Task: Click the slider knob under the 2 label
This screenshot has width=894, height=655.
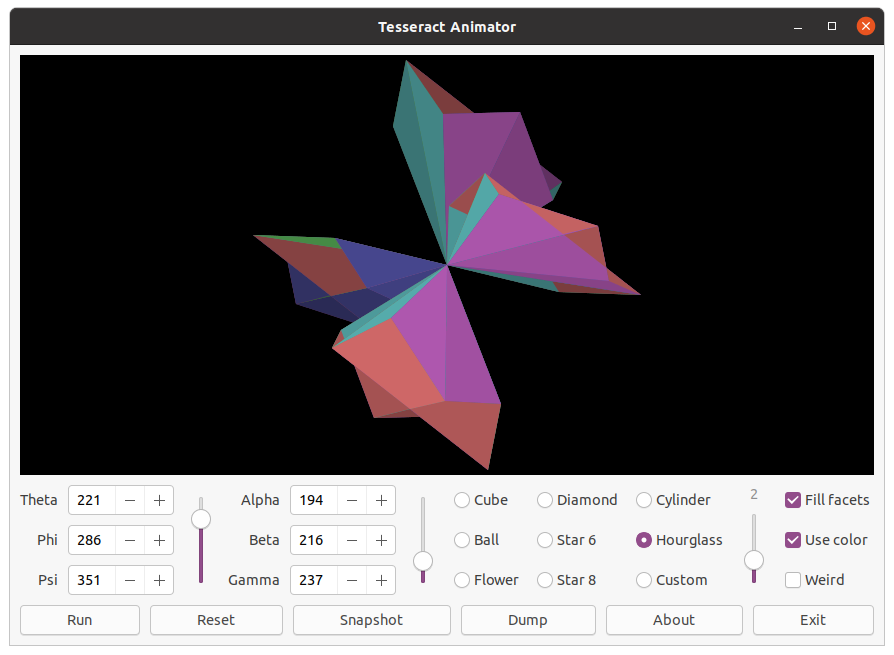Action: click(754, 560)
